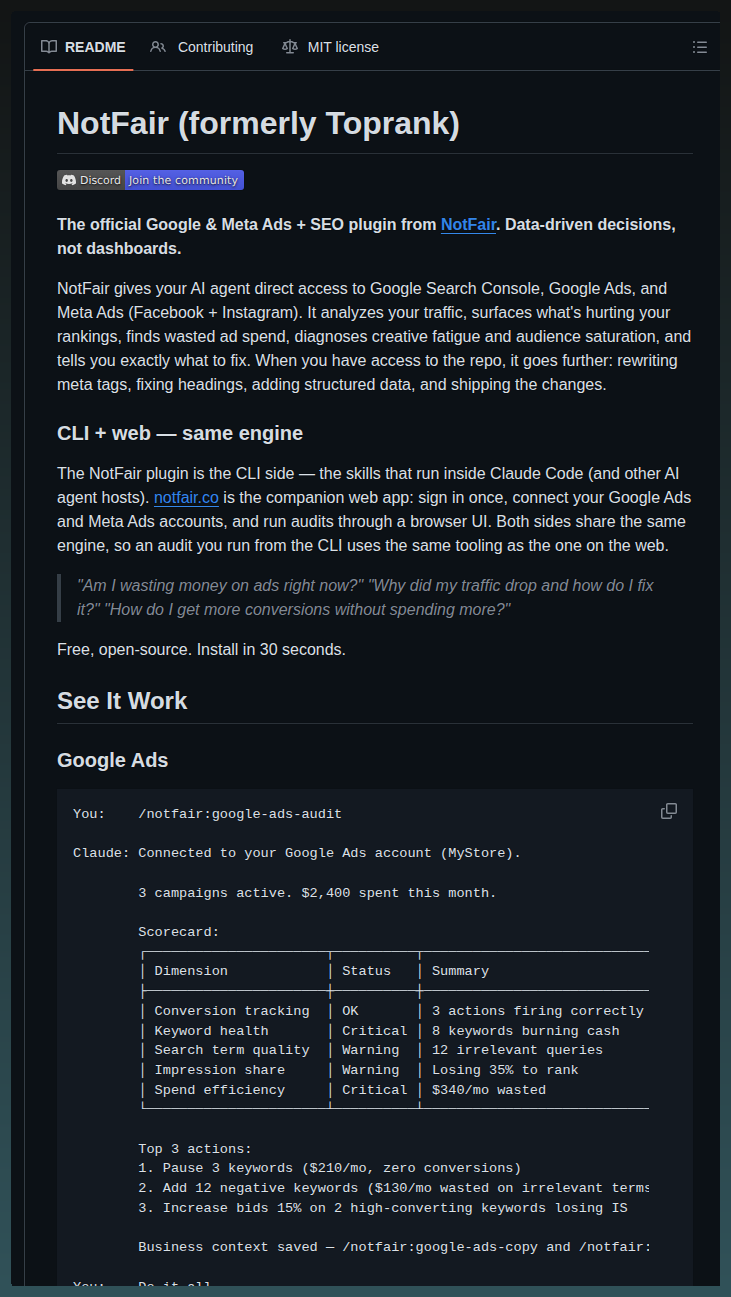Click the italic quote block text

click(x=365, y=597)
